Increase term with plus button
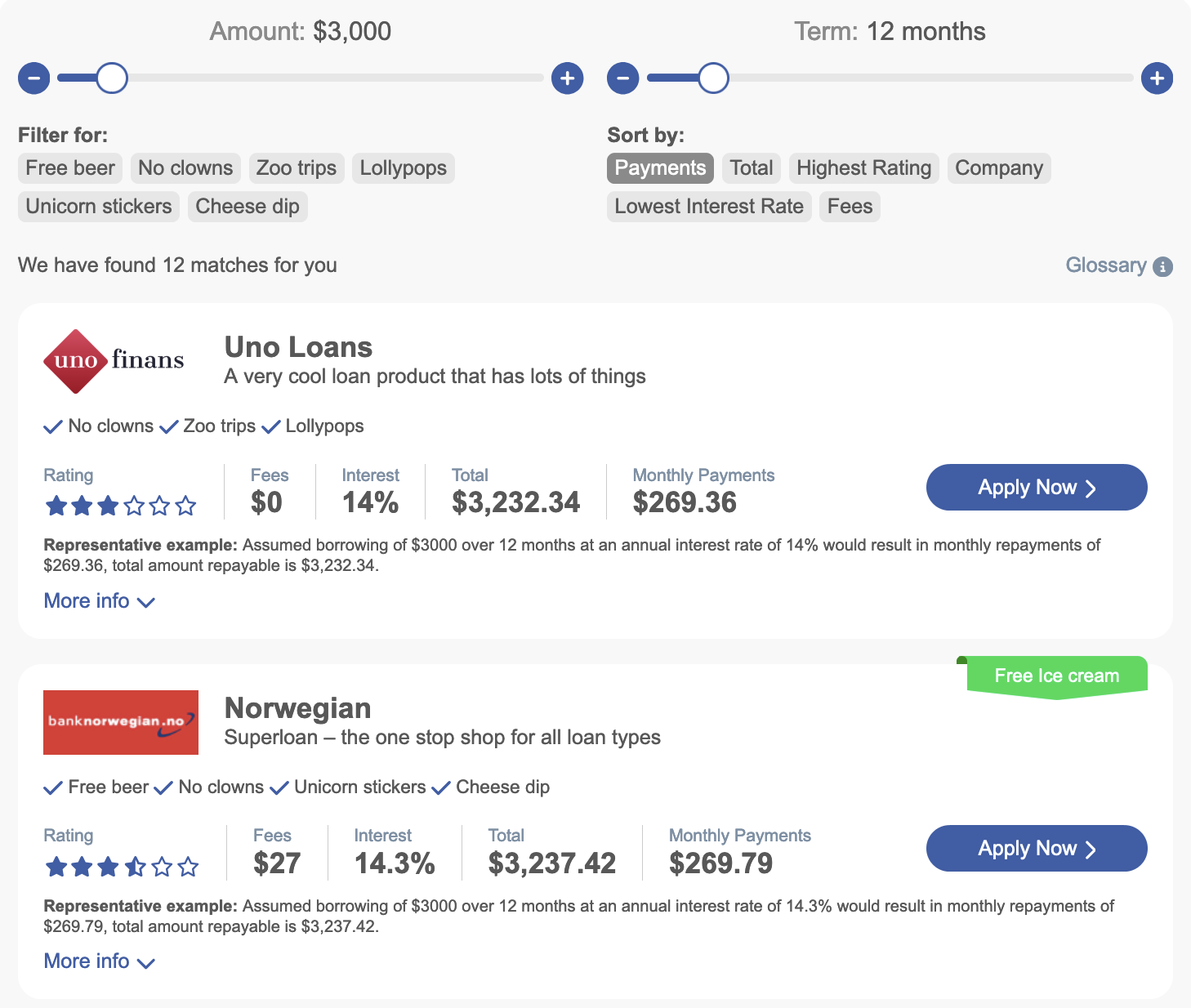This screenshot has height=1008, width=1191. [x=1158, y=78]
